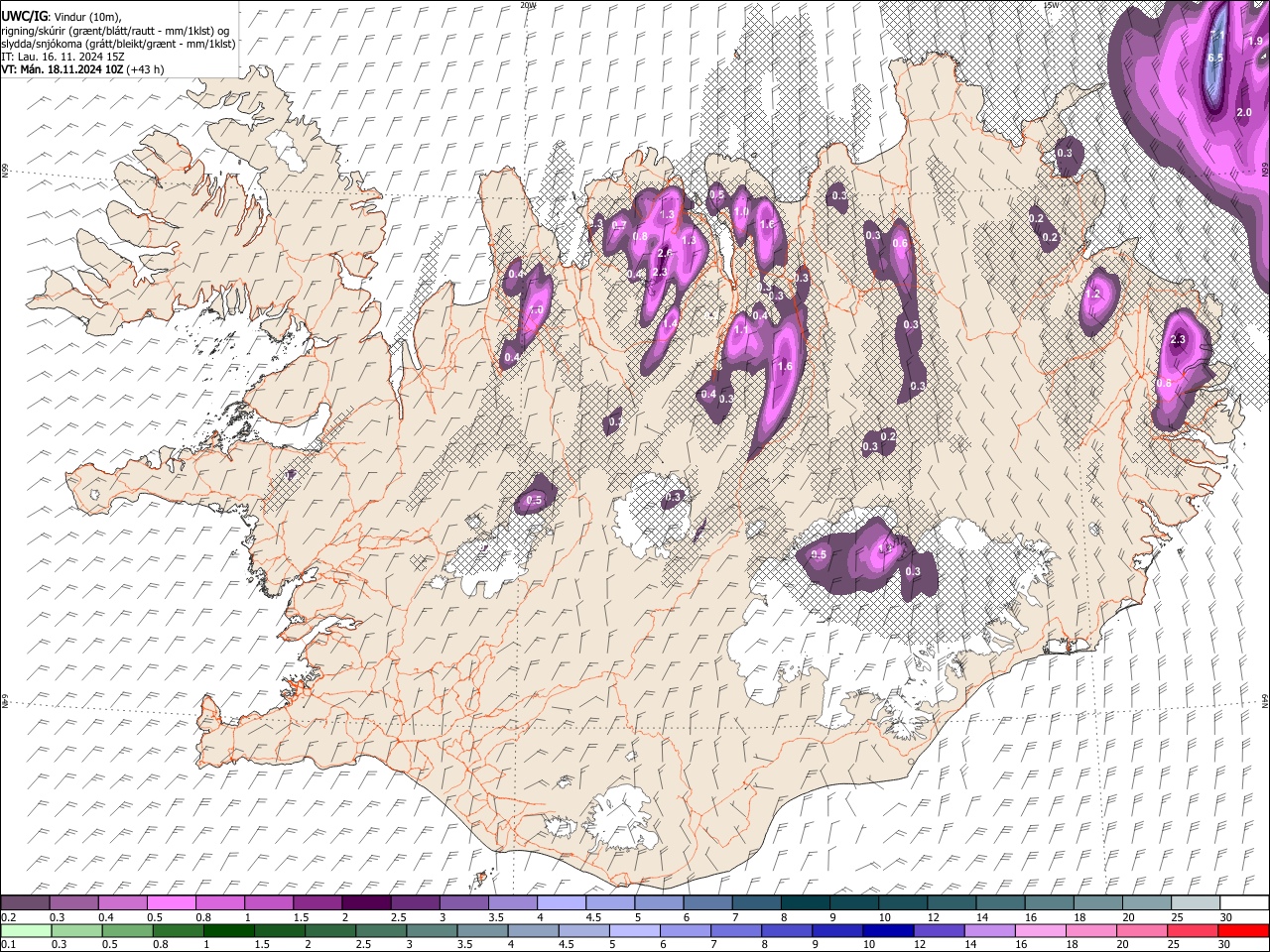Screen dimensions: 1270x952
Task: Pick the light periwinkle 4 snow legend swatch
Action: click(562, 903)
